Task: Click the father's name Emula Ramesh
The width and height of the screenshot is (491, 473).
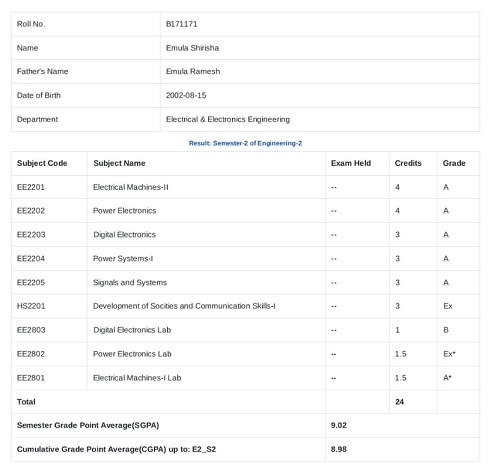Action: coord(193,72)
